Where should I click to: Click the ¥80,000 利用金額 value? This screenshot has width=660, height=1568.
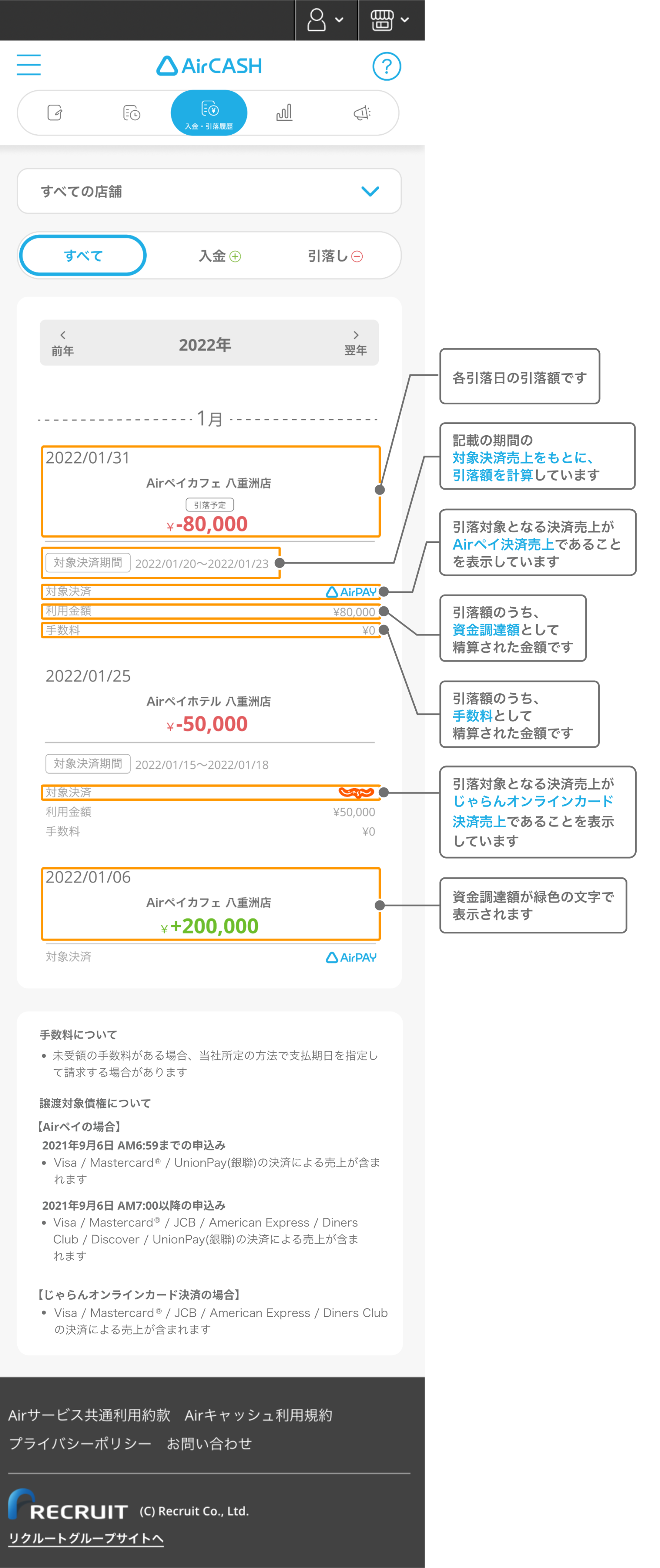(x=354, y=612)
